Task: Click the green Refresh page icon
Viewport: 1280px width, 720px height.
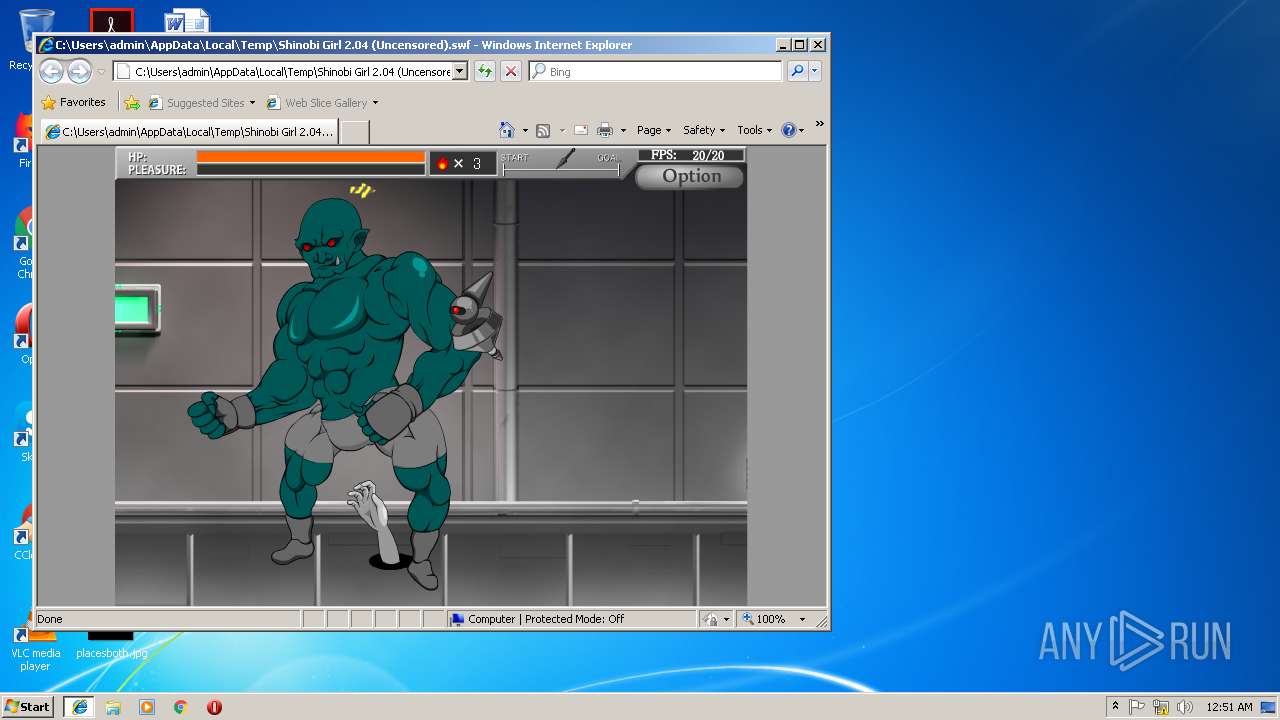Action: (485, 71)
